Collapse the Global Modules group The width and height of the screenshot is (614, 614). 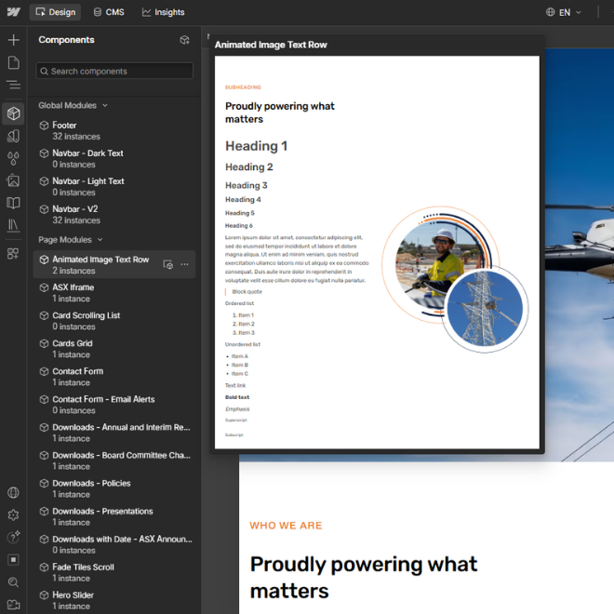pyautogui.click(x=73, y=105)
